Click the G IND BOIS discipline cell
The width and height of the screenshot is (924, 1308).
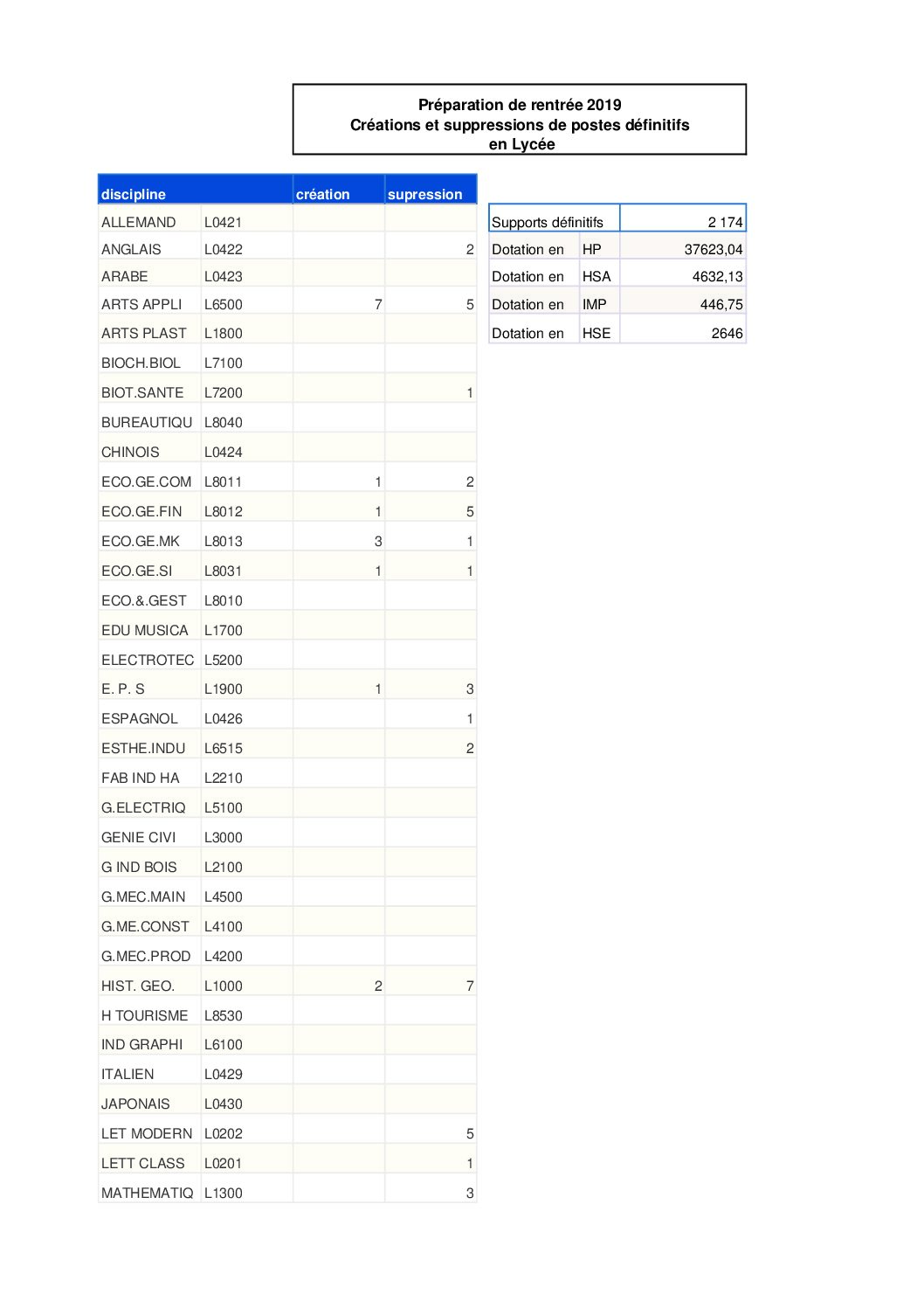tap(149, 863)
